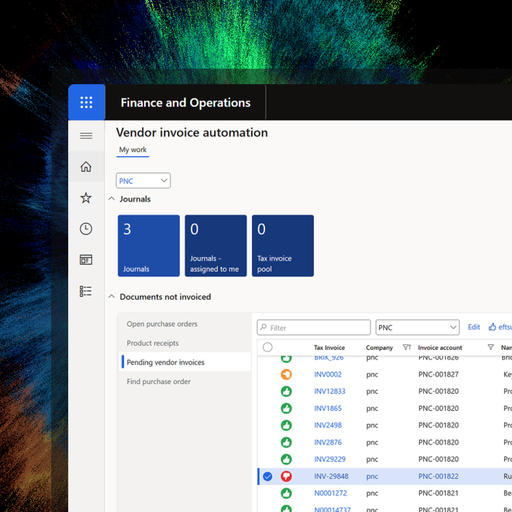The width and height of the screenshot is (512, 512).
Task: Open the app launcher waffle icon
Action: coord(86,102)
